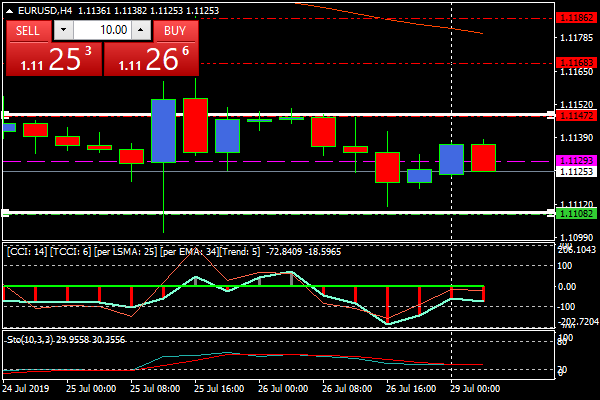Click the 24 Jul 2019 time axis label
The height and width of the screenshot is (400, 600).
pyautogui.click(x=25, y=387)
